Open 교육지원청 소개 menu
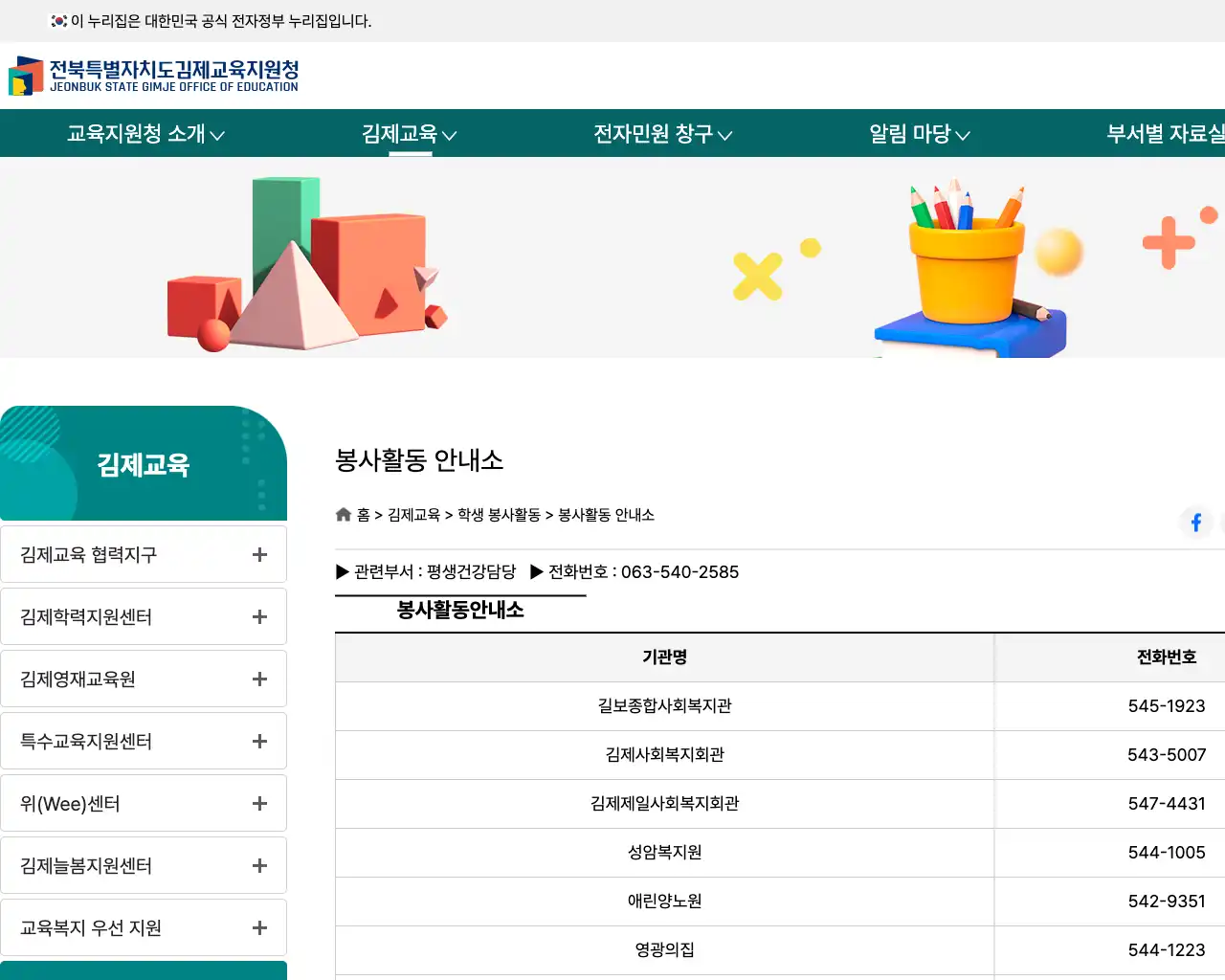1225x980 pixels. coord(145,133)
